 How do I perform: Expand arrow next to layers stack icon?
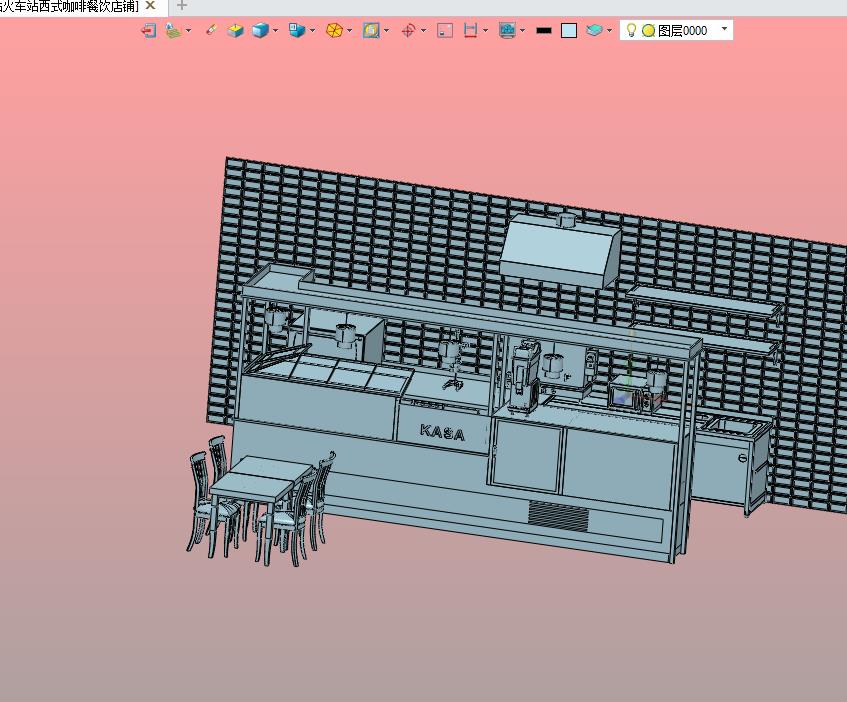click(609, 31)
